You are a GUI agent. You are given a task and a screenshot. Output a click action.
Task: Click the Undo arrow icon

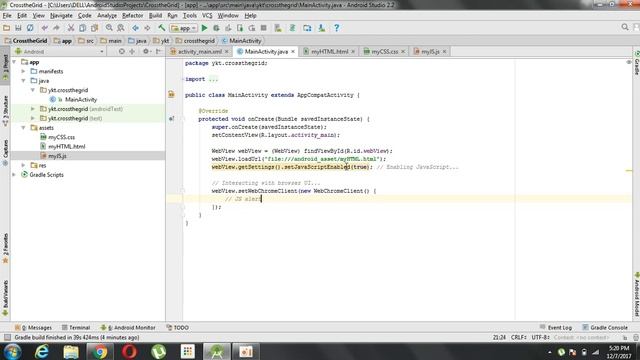pyautogui.click(x=44, y=28)
